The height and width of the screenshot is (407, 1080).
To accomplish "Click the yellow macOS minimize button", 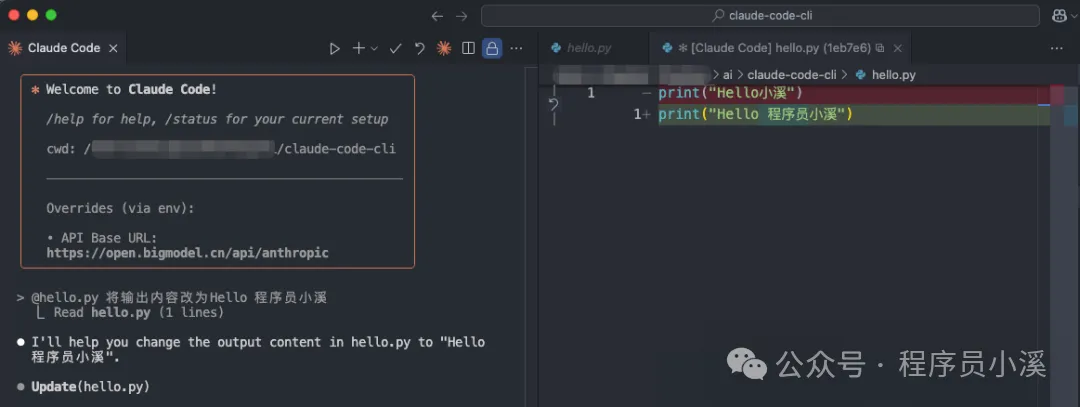I will [32, 14].
